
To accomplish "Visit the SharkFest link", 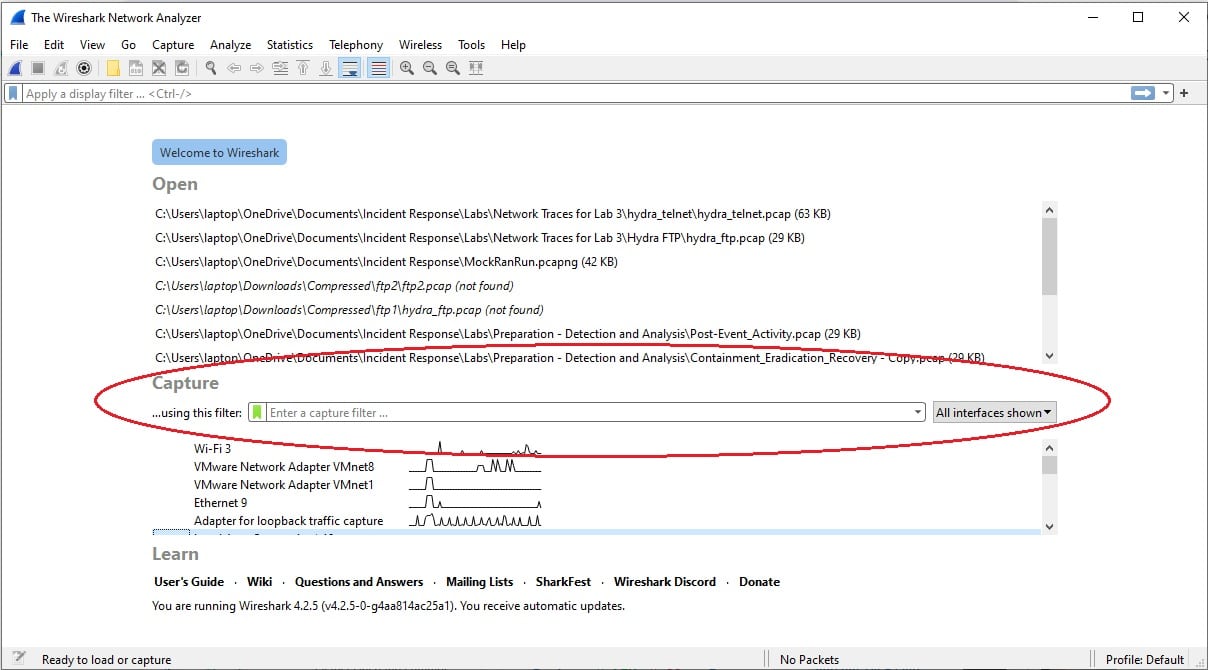I will [563, 581].
